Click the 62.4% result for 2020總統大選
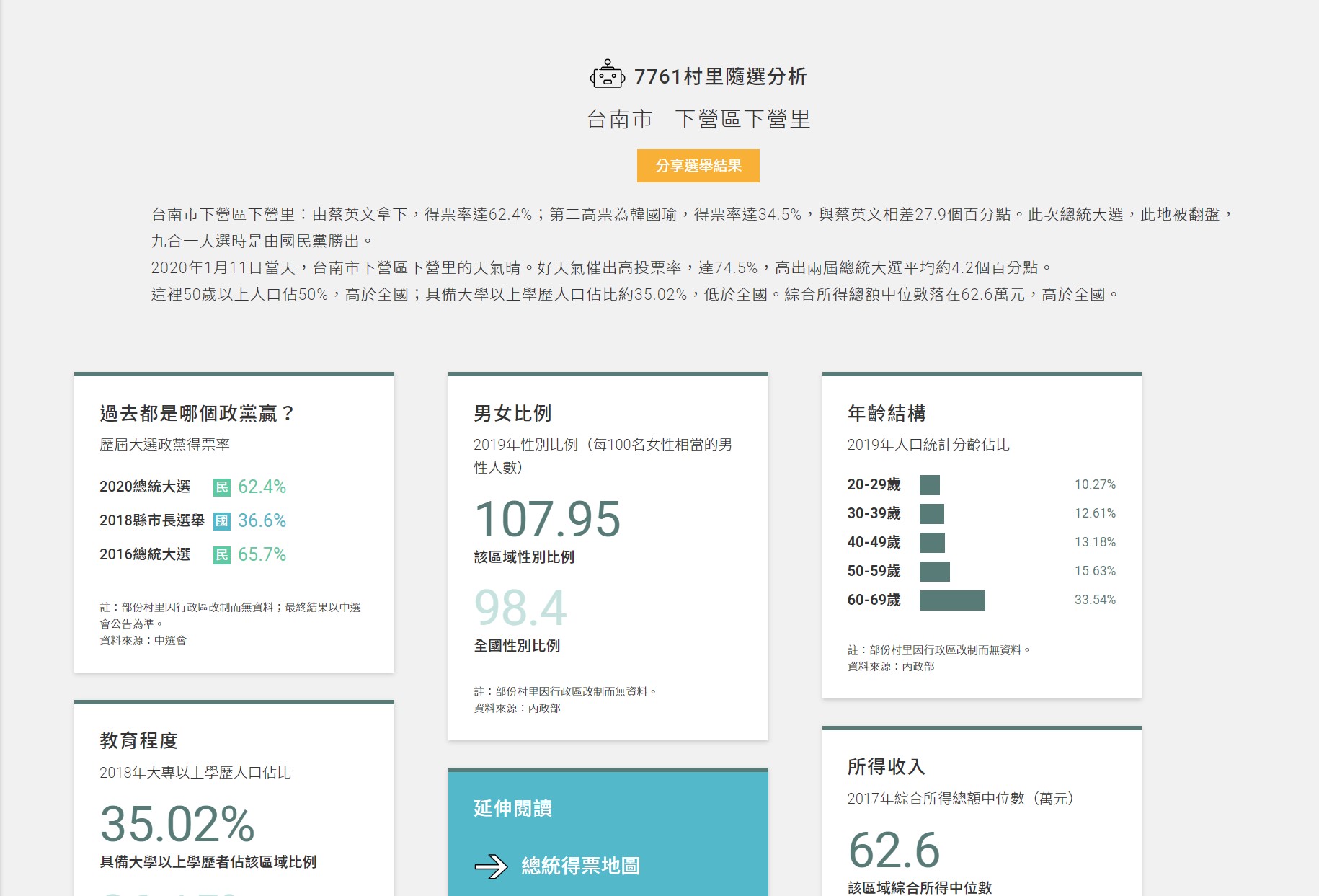 point(262,487)
